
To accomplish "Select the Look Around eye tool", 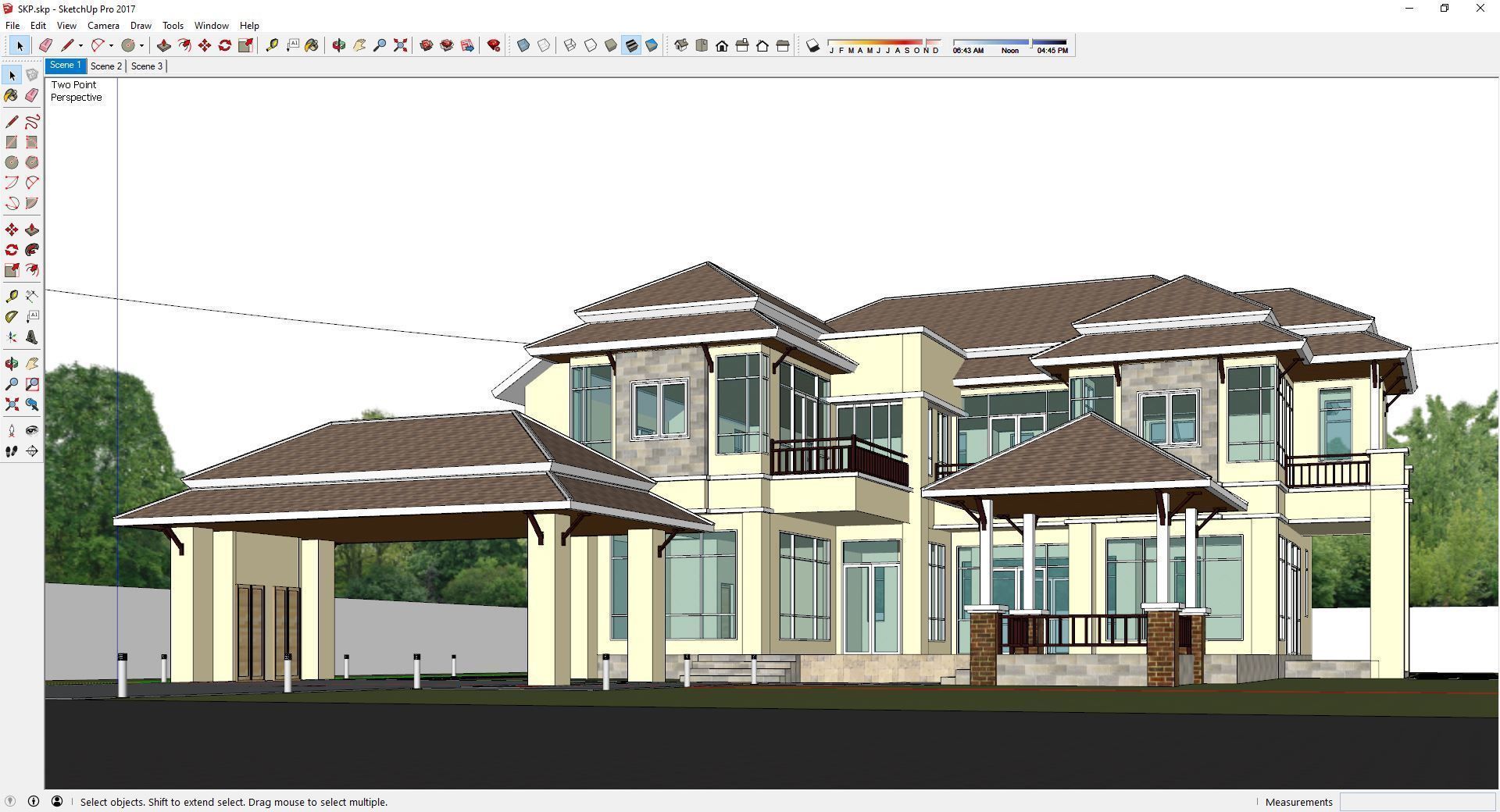I will [32, 430].
